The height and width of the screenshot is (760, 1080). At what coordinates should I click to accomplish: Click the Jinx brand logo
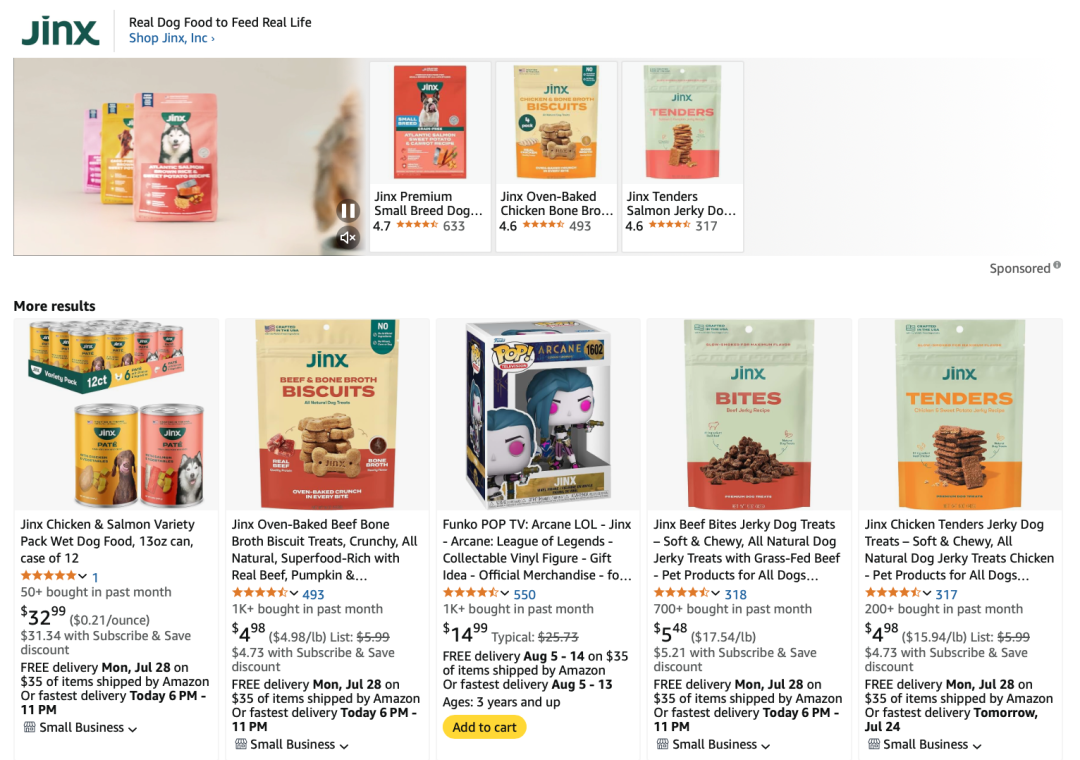61,31
